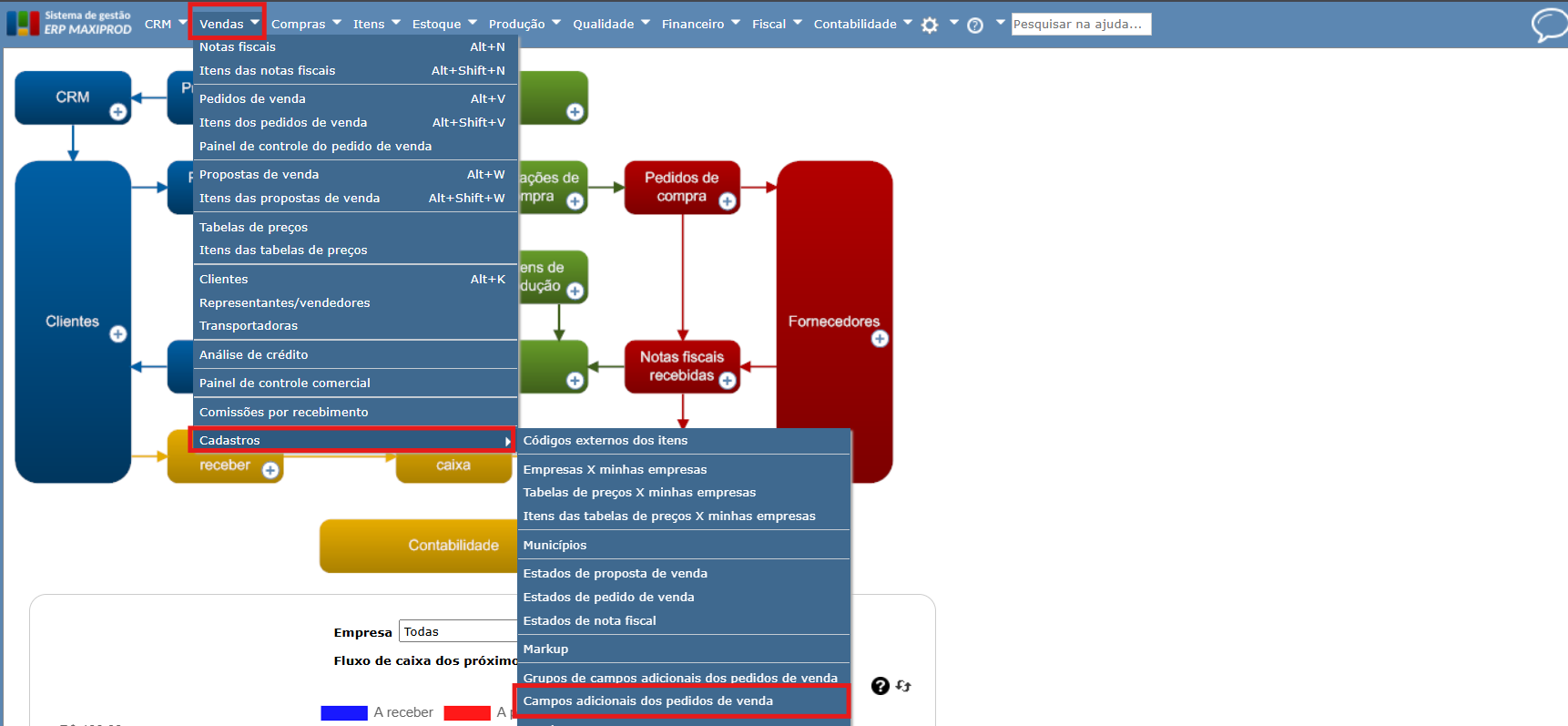The image size is (1568, 726).
Task: Select Códigos externos dos itens
Action: tap(683, 440)
